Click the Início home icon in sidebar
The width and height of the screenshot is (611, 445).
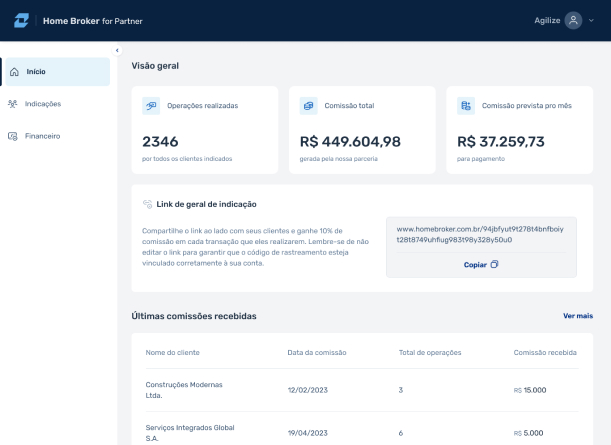click(x=13, y=72)
